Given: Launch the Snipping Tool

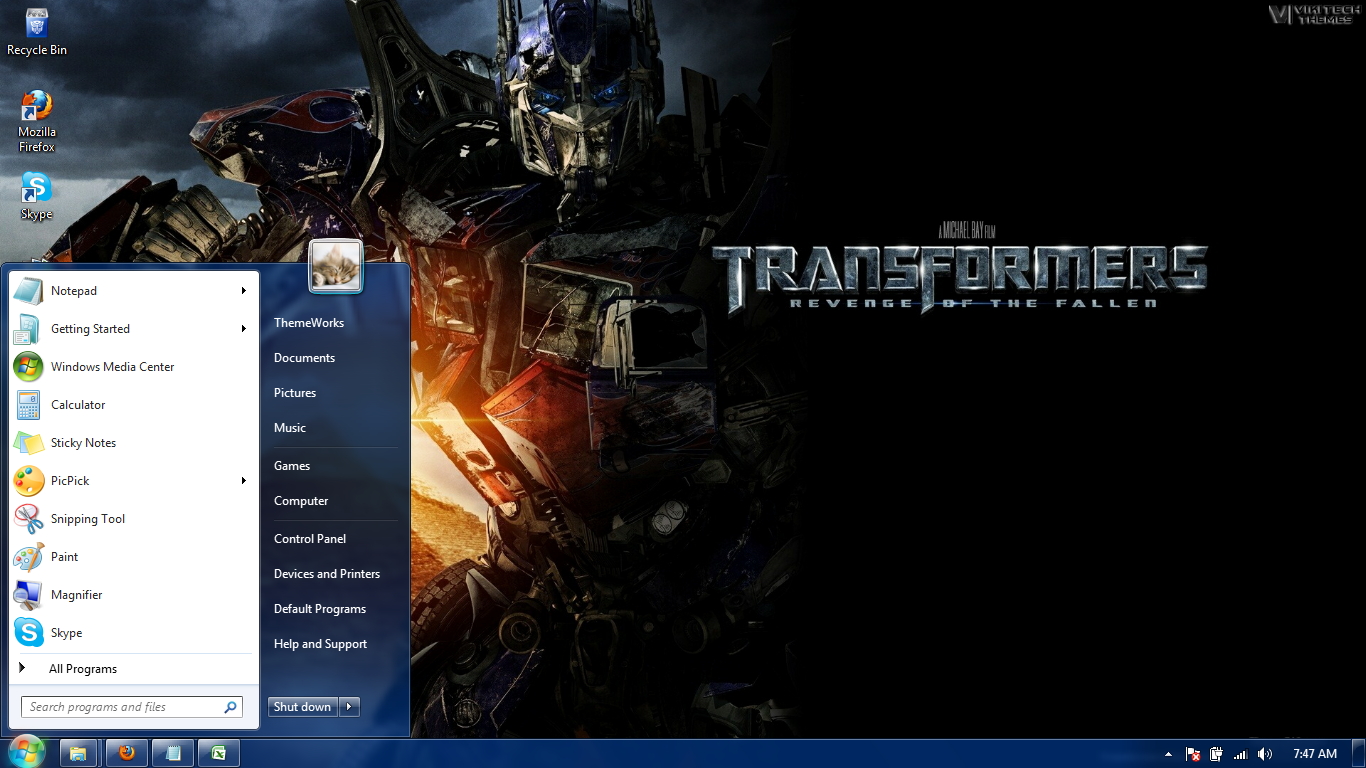Looking at the screenshot, I should tap(88, 518).
